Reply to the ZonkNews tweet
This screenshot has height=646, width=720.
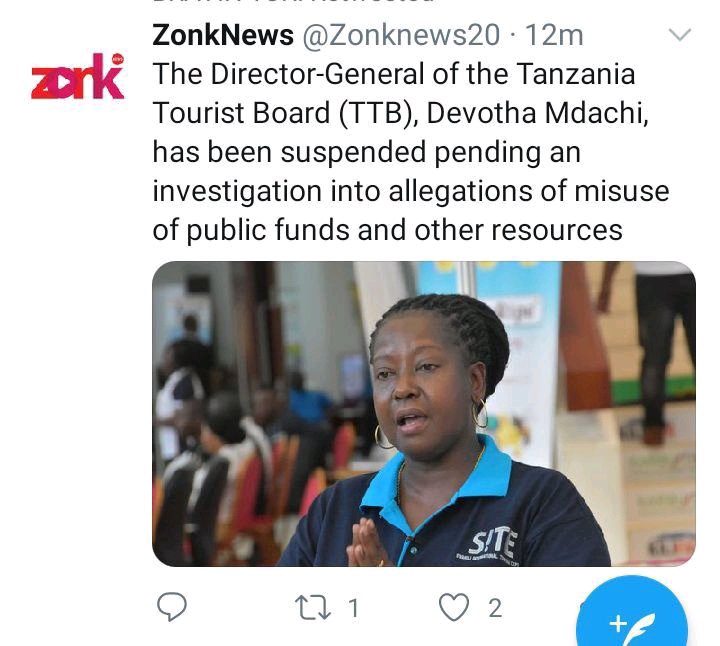(x=172, y=607)
